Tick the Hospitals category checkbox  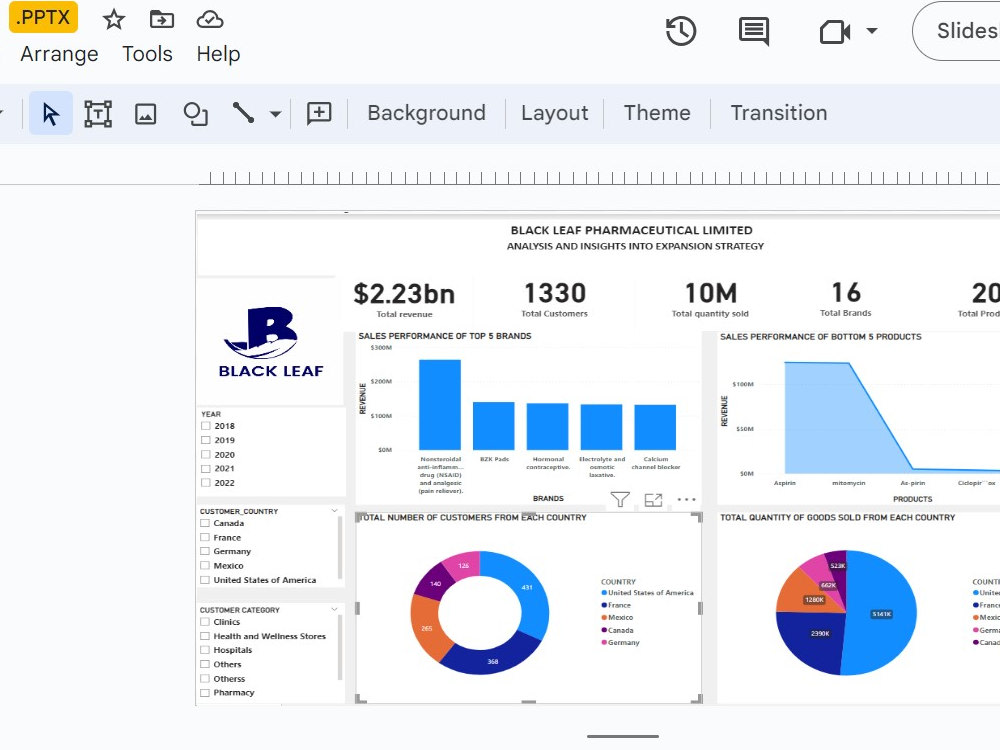205,650
